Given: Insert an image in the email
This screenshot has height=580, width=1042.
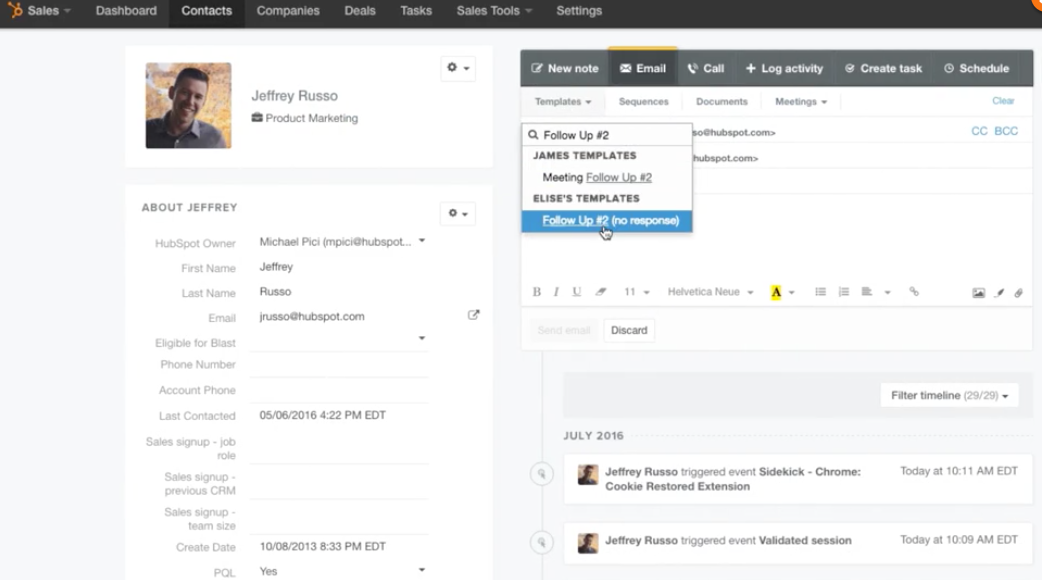Looking at the screenshot, I should [x=978, y=292].
